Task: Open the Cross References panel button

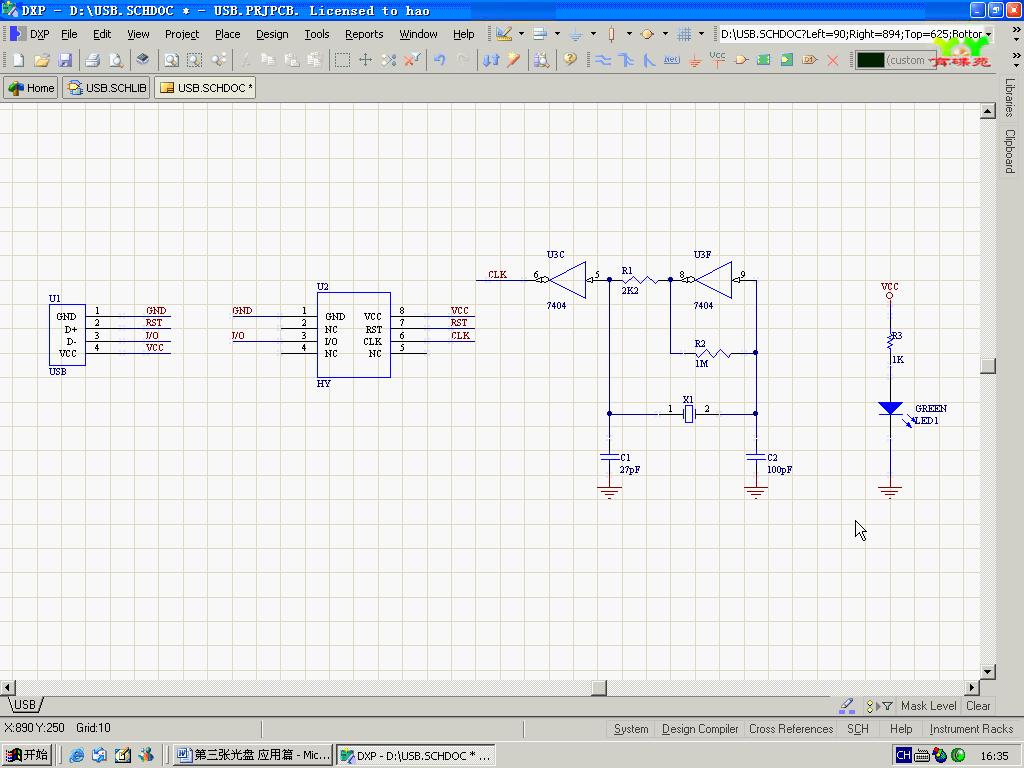Action: (x=791, y=729)
